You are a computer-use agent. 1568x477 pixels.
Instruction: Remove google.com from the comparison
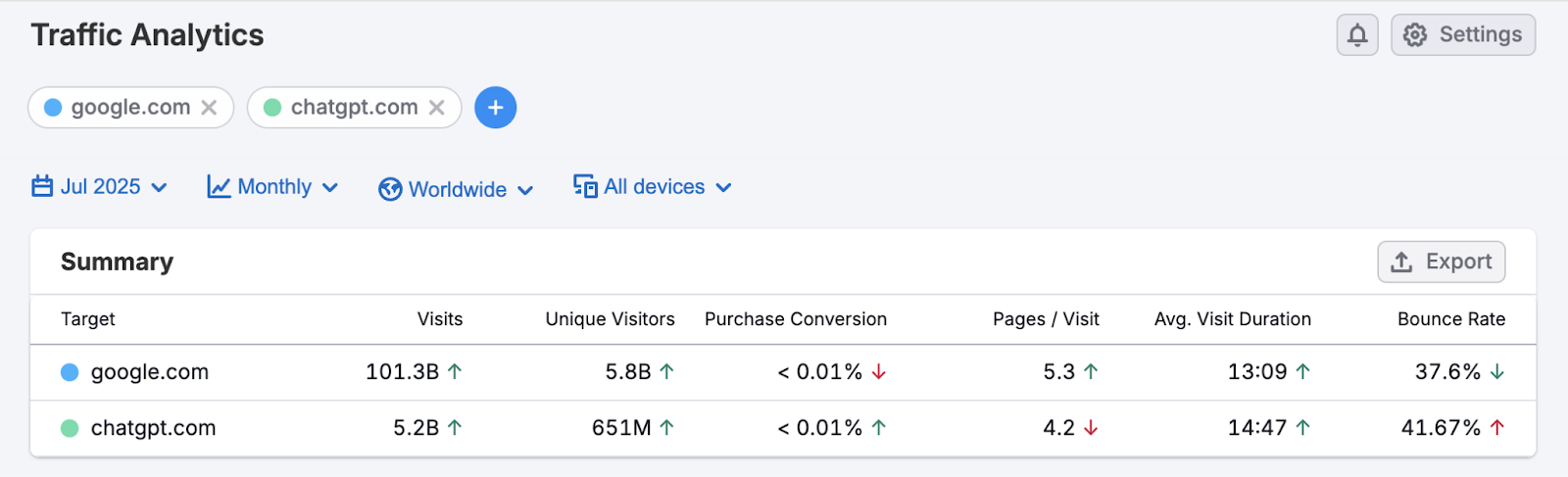(x=209, y=108)
